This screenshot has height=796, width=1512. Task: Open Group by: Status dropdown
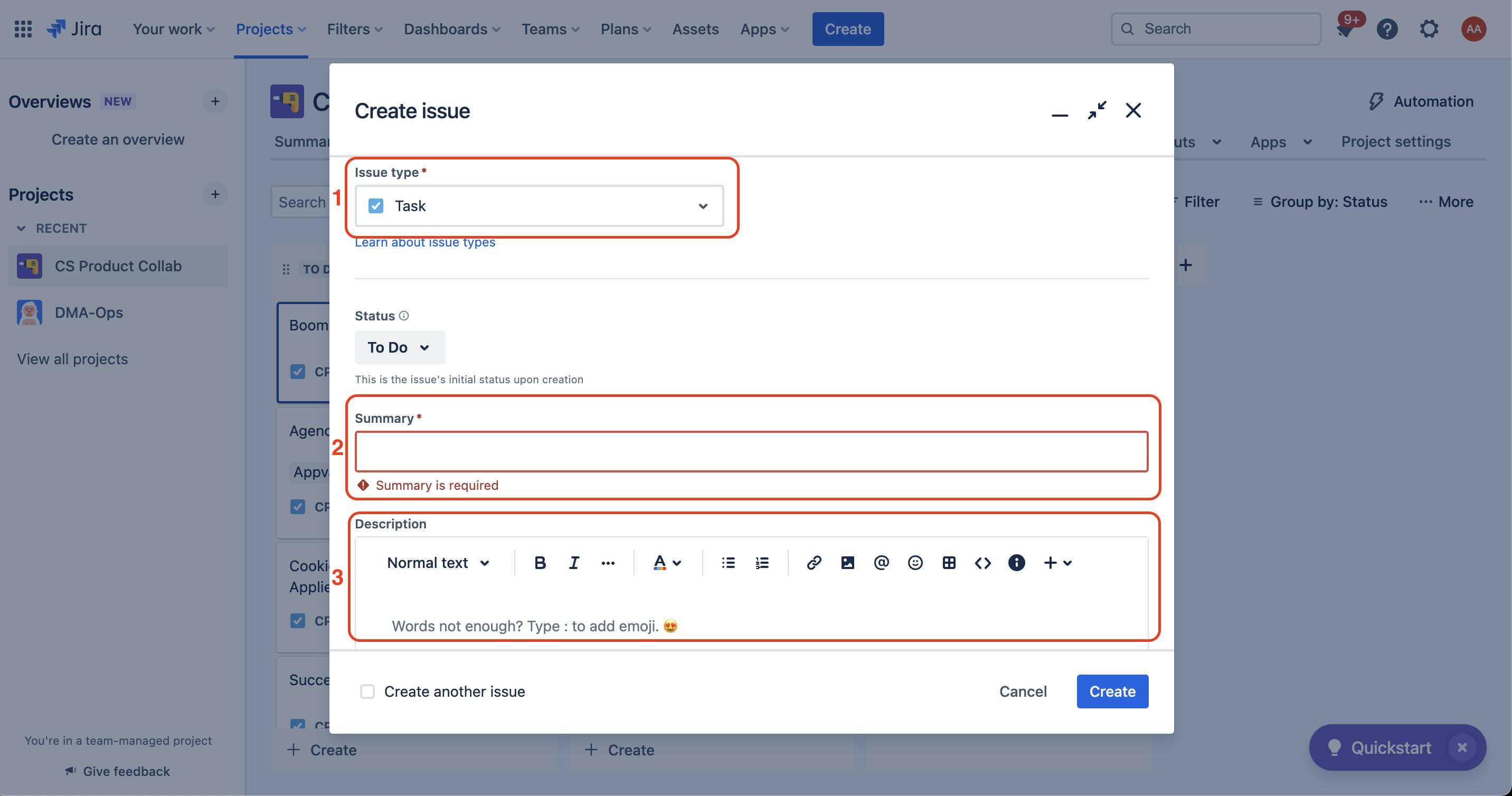1320,202
